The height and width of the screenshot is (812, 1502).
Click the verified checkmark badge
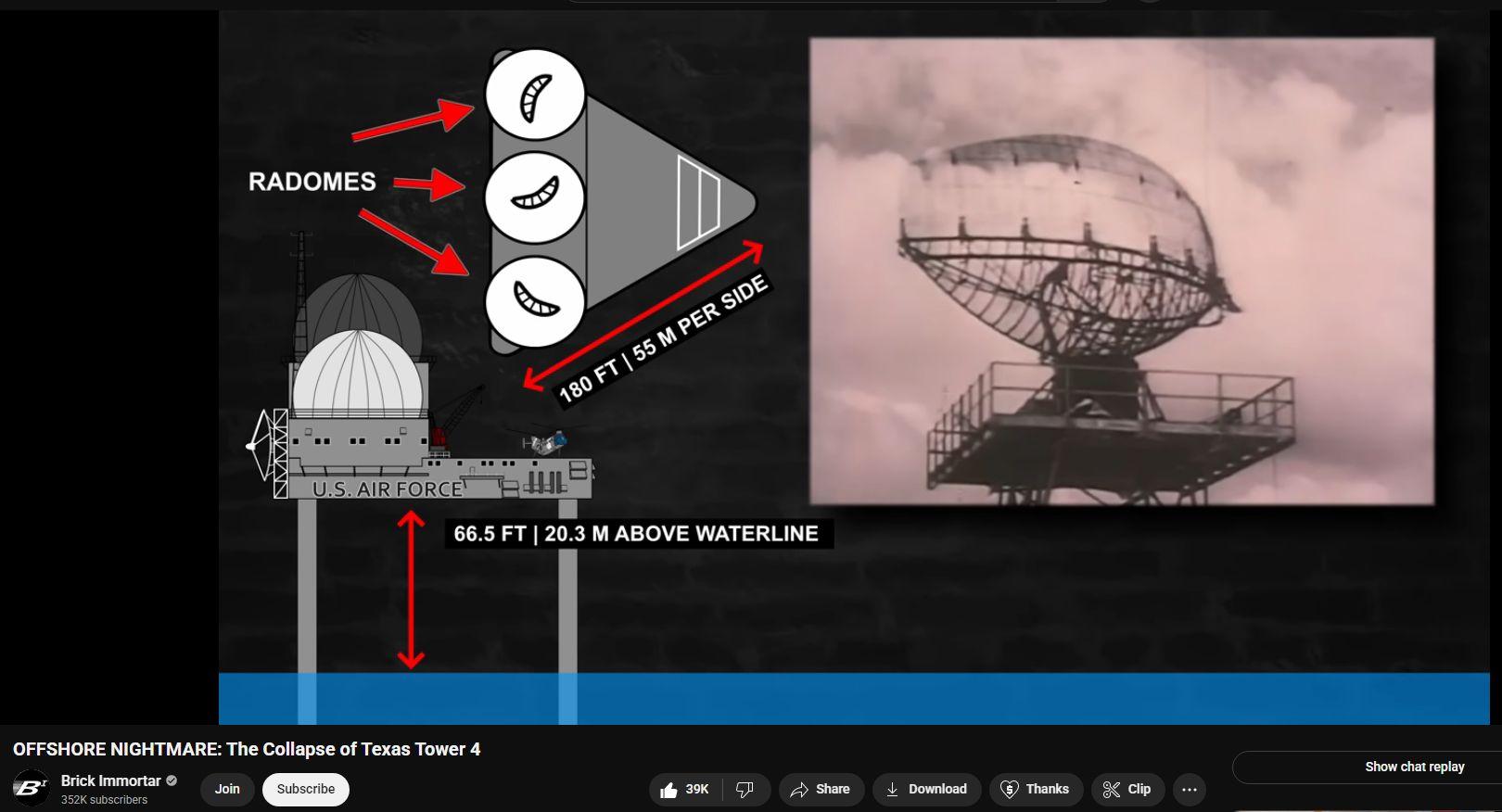[x=172, y=780]
